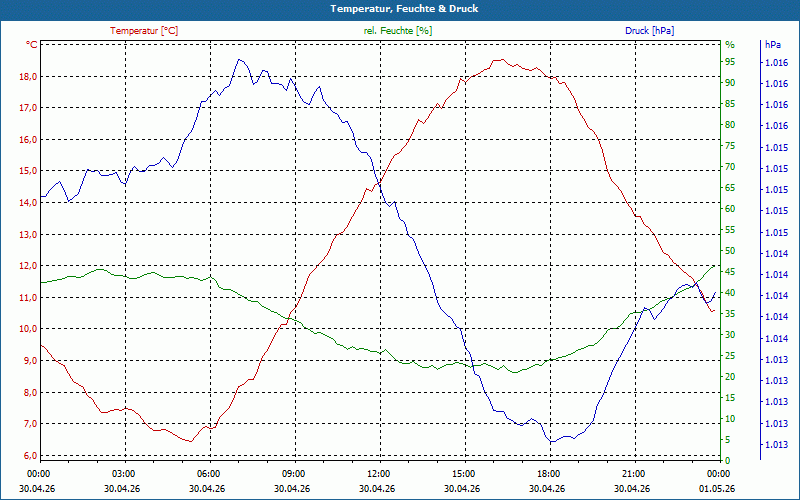Click the "hPa" unit atop the pressure axis

coord(773,45)
